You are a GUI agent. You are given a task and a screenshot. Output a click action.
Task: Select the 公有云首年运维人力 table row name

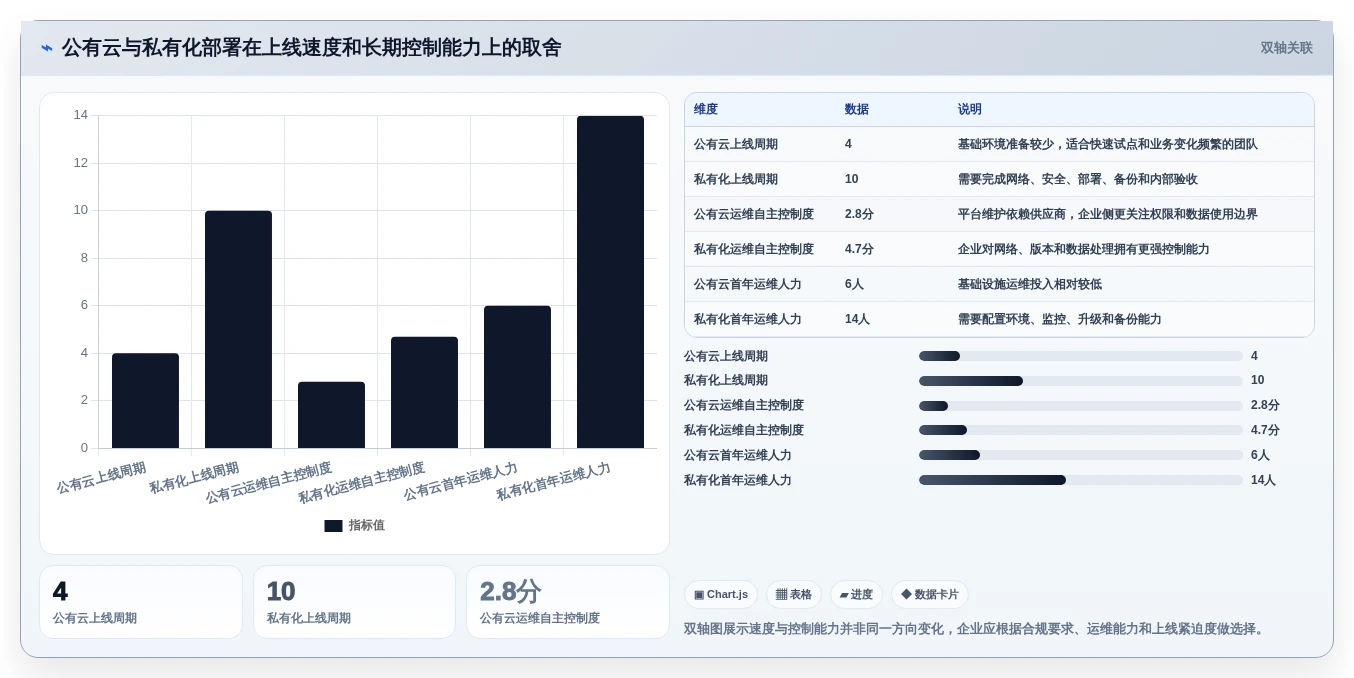[x=748, y=285]
